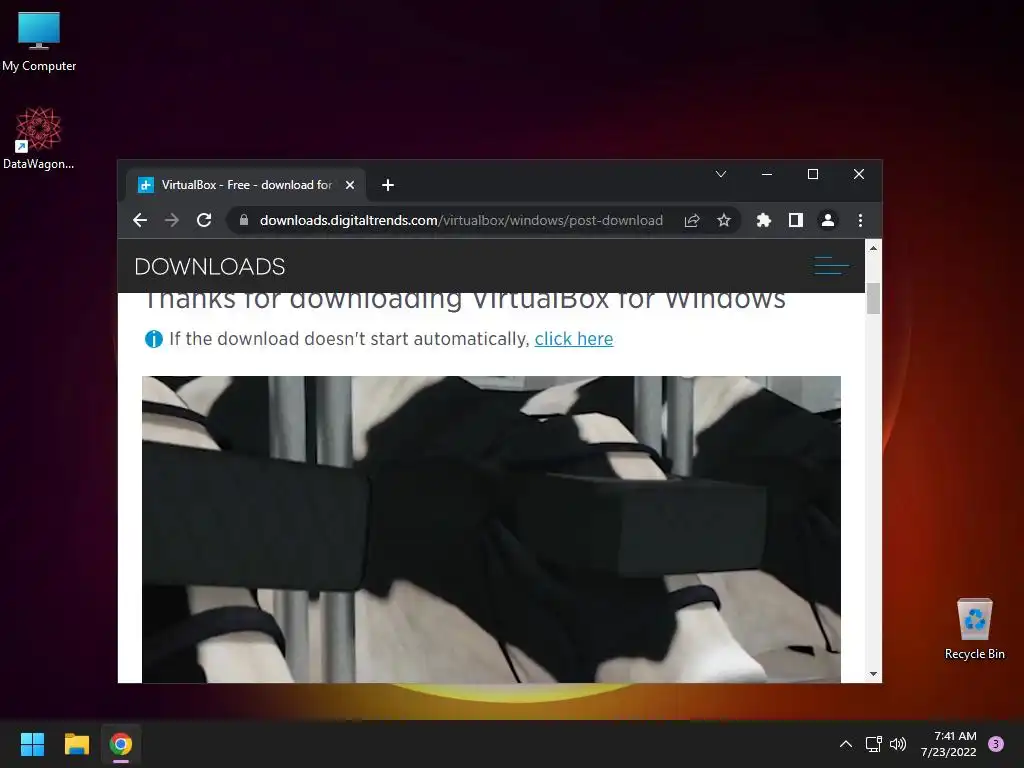Select My Computer desktop icon
Viewport: 1024px width, 768px height.
39,42
